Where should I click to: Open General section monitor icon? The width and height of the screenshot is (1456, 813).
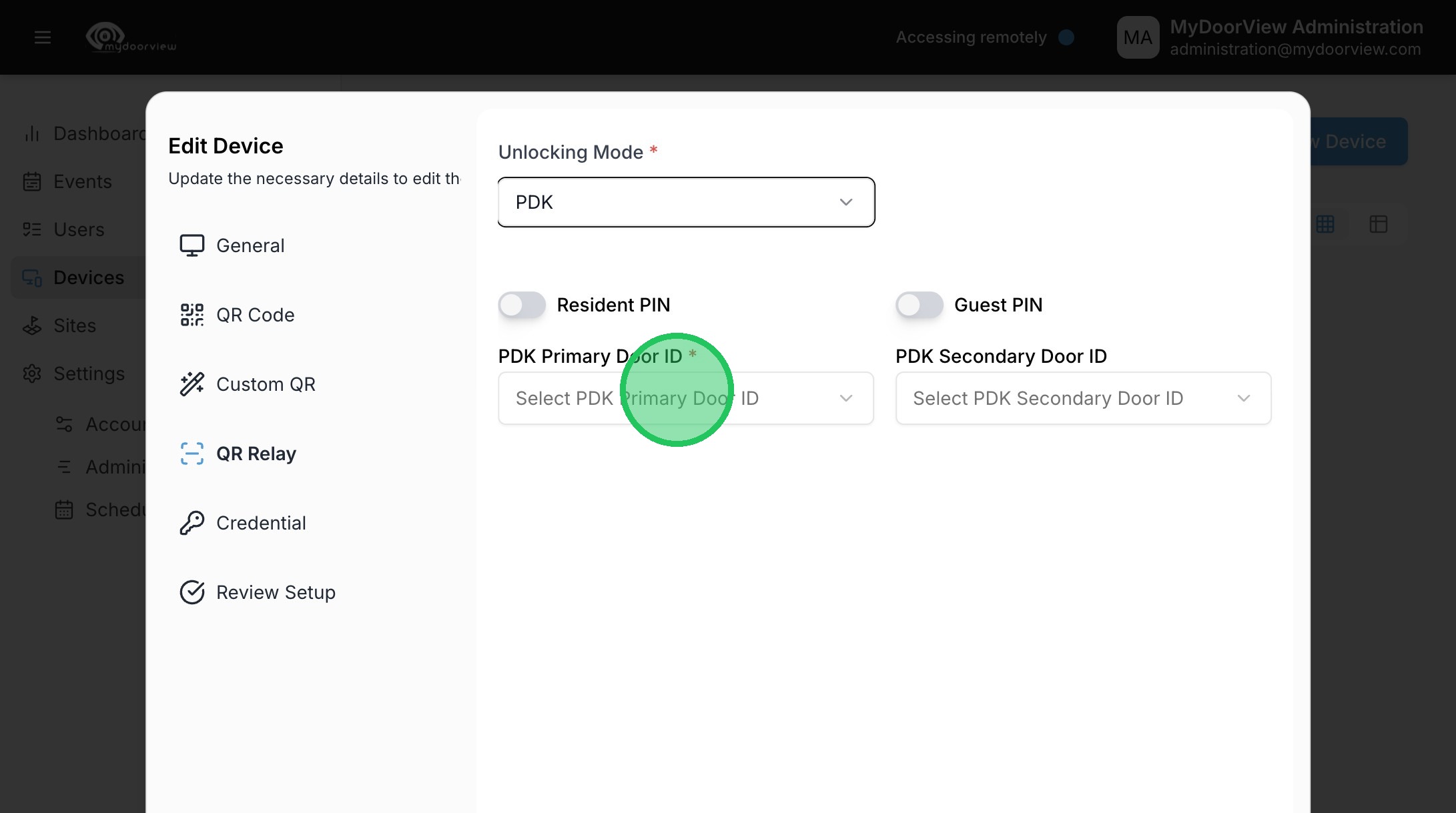[192, 245]
